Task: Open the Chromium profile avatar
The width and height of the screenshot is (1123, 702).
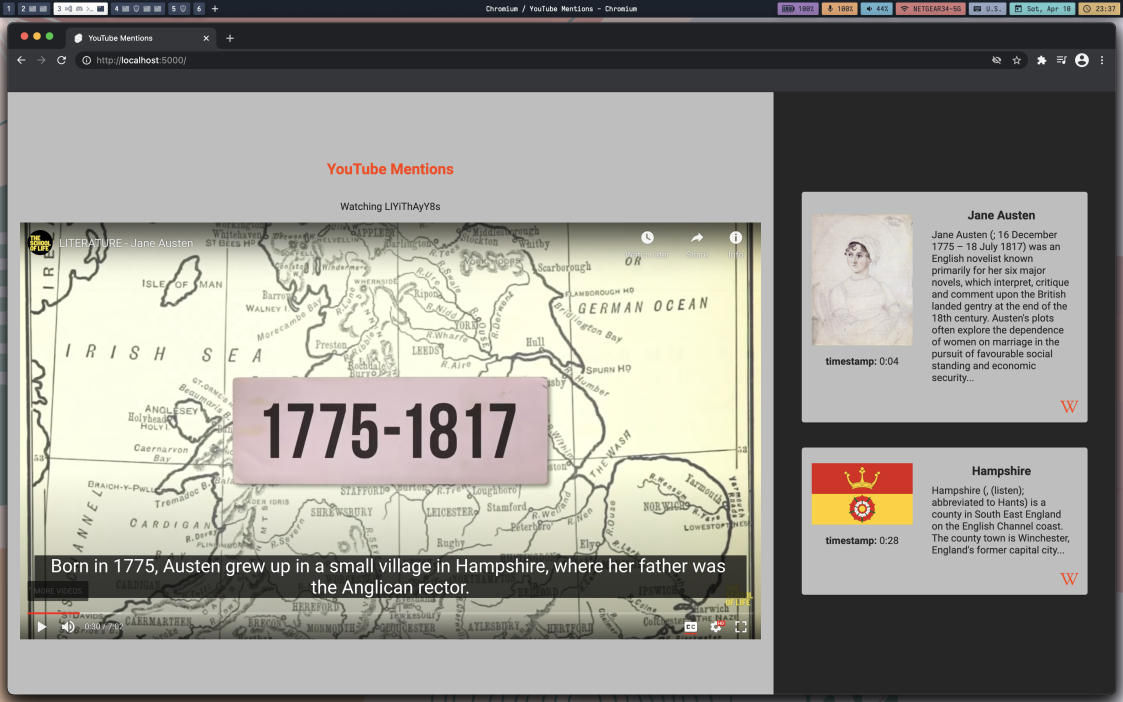Action: [x=1081, y=60]
